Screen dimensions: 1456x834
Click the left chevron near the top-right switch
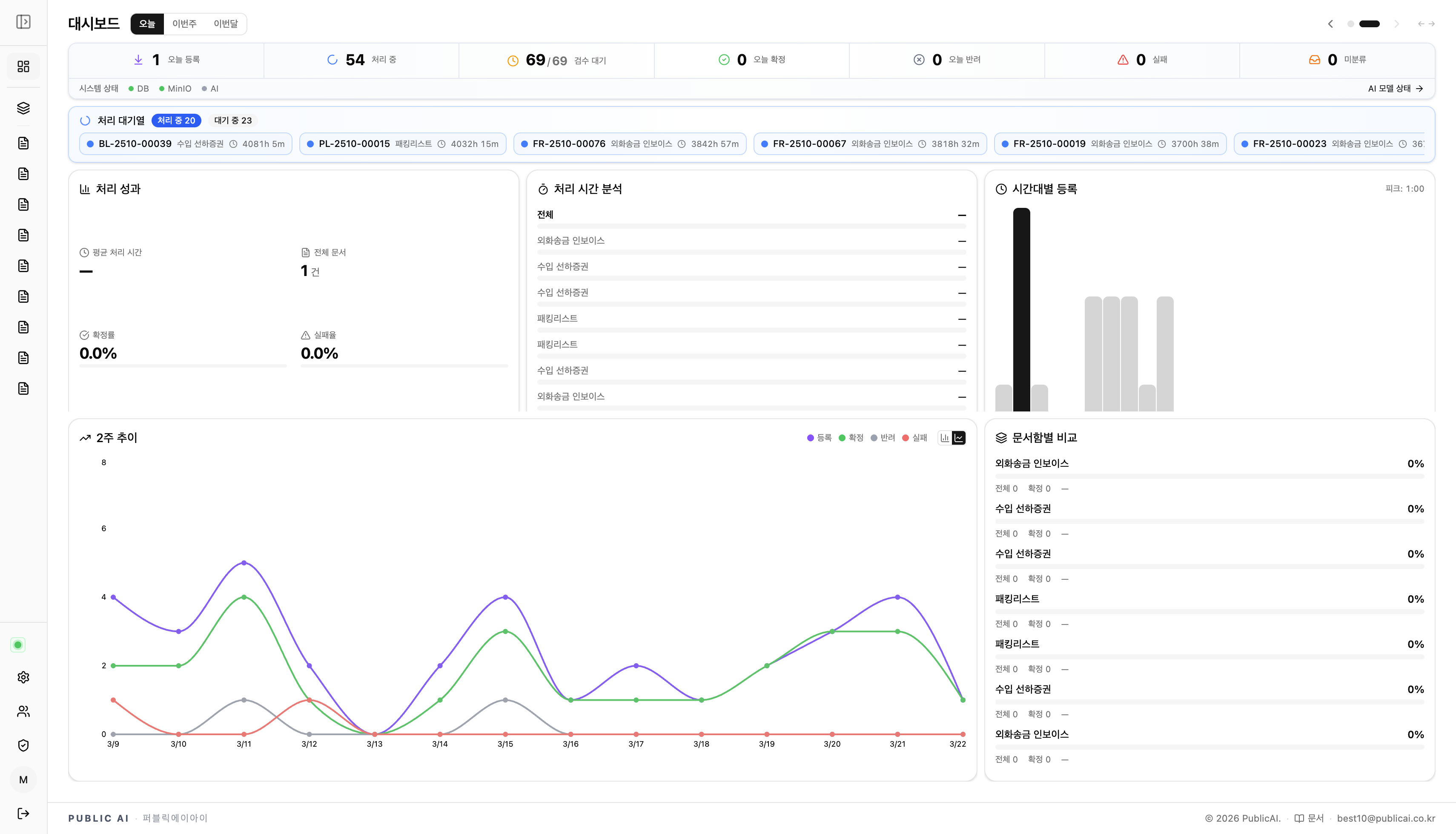pos(1331,23)
